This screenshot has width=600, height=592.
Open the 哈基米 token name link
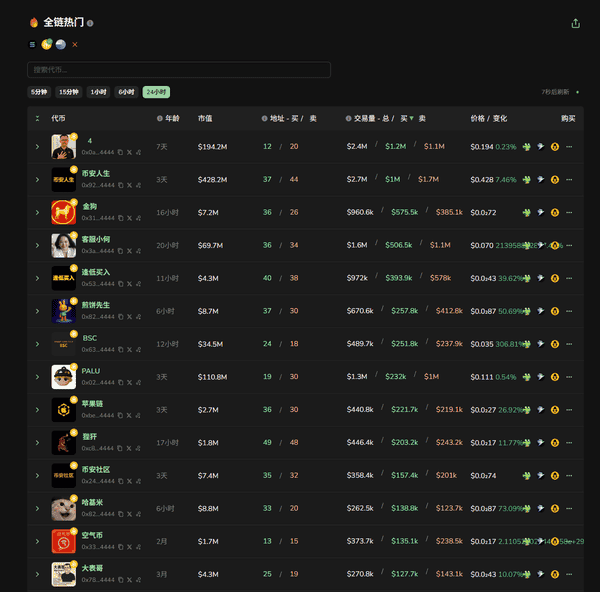(91, 502)
